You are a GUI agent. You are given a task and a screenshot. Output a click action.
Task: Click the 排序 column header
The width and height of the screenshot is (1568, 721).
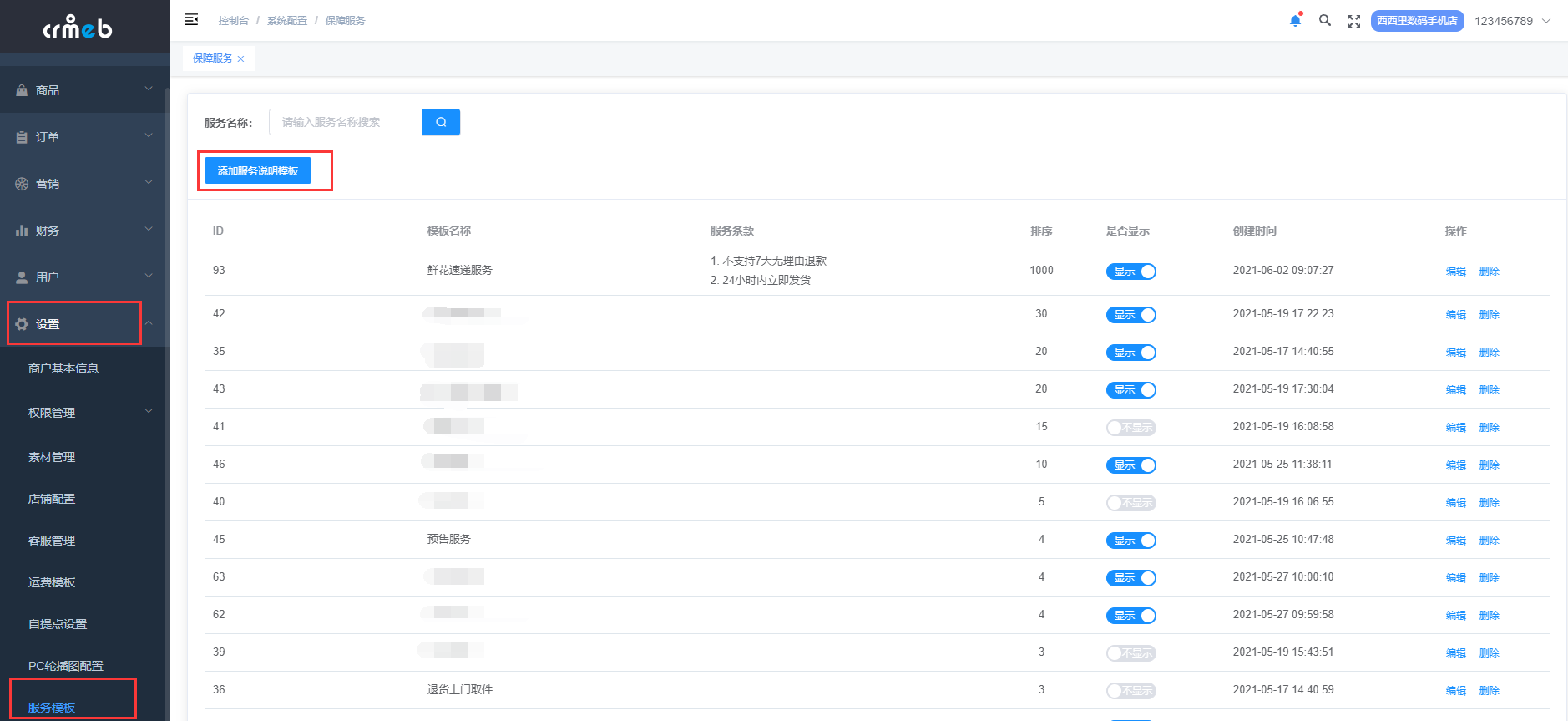(1041, 231)
